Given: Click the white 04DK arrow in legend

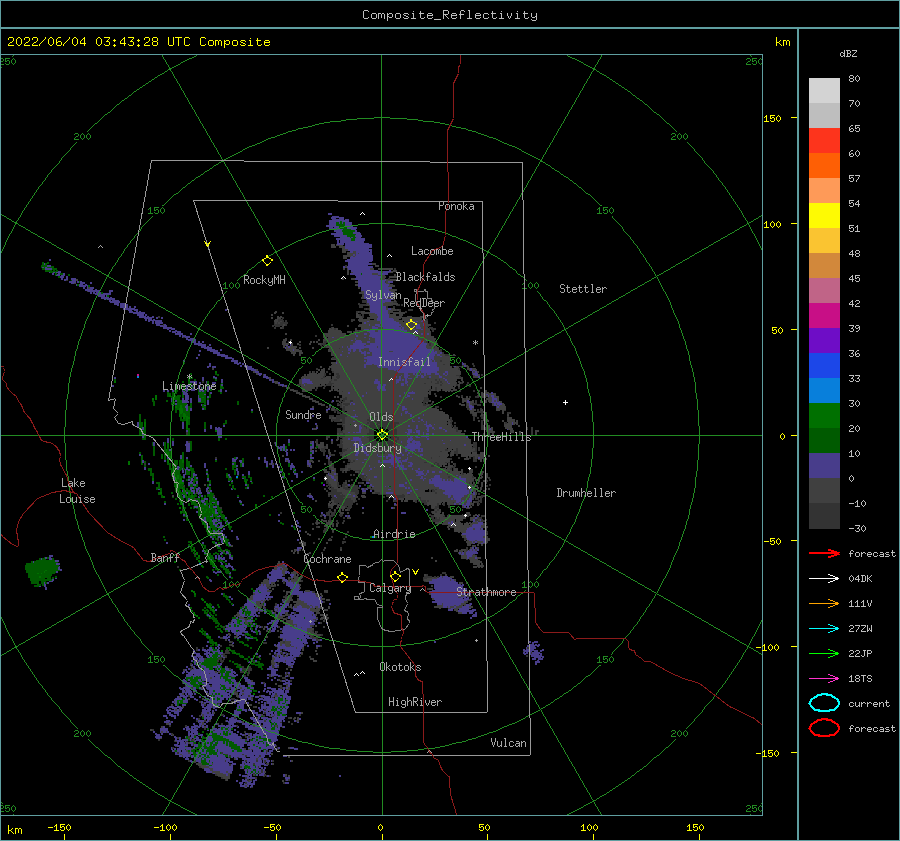Looking at the screenshot, I should tap(824, 579).
